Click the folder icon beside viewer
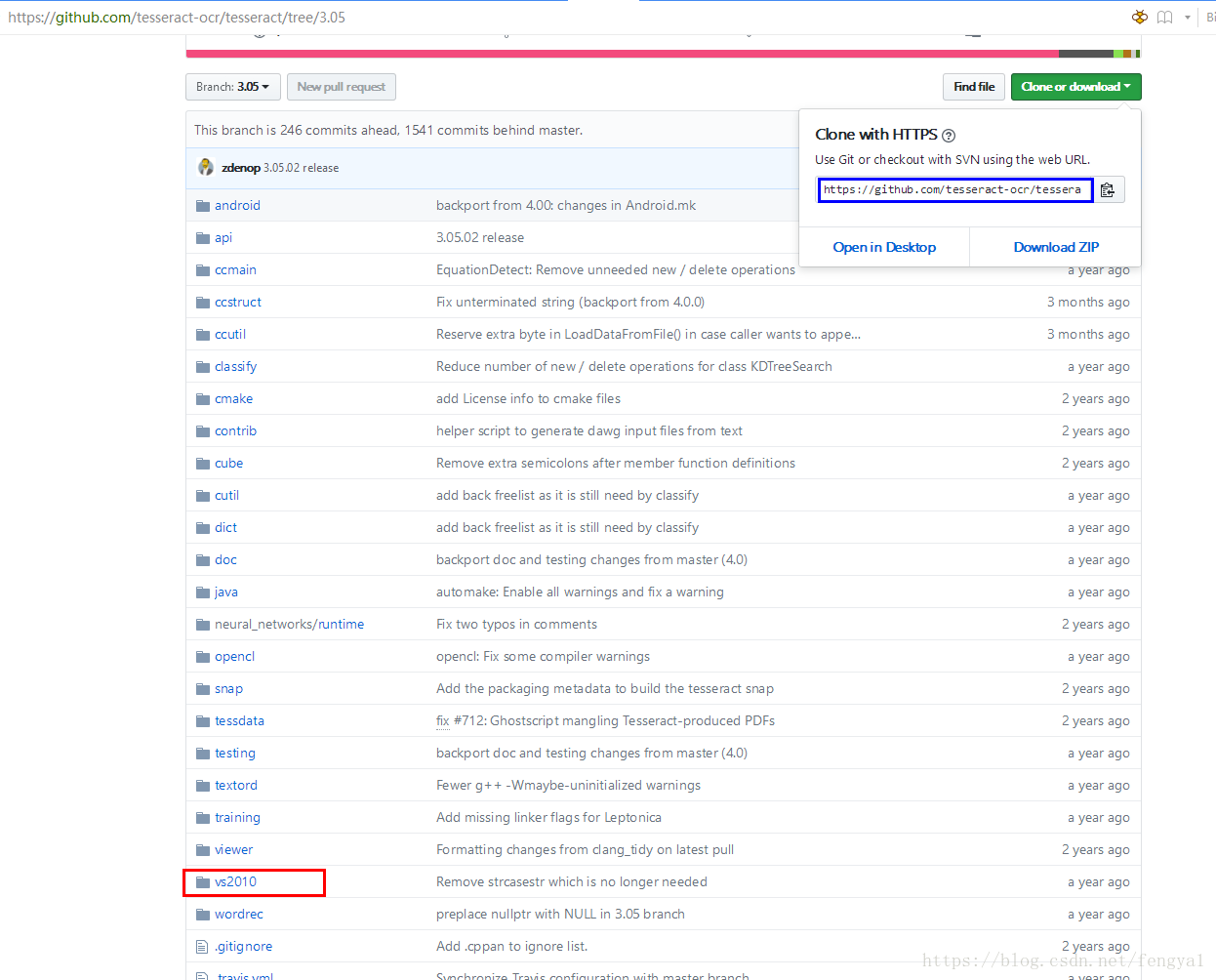The image size is (1216, 980). coord(203,850)
